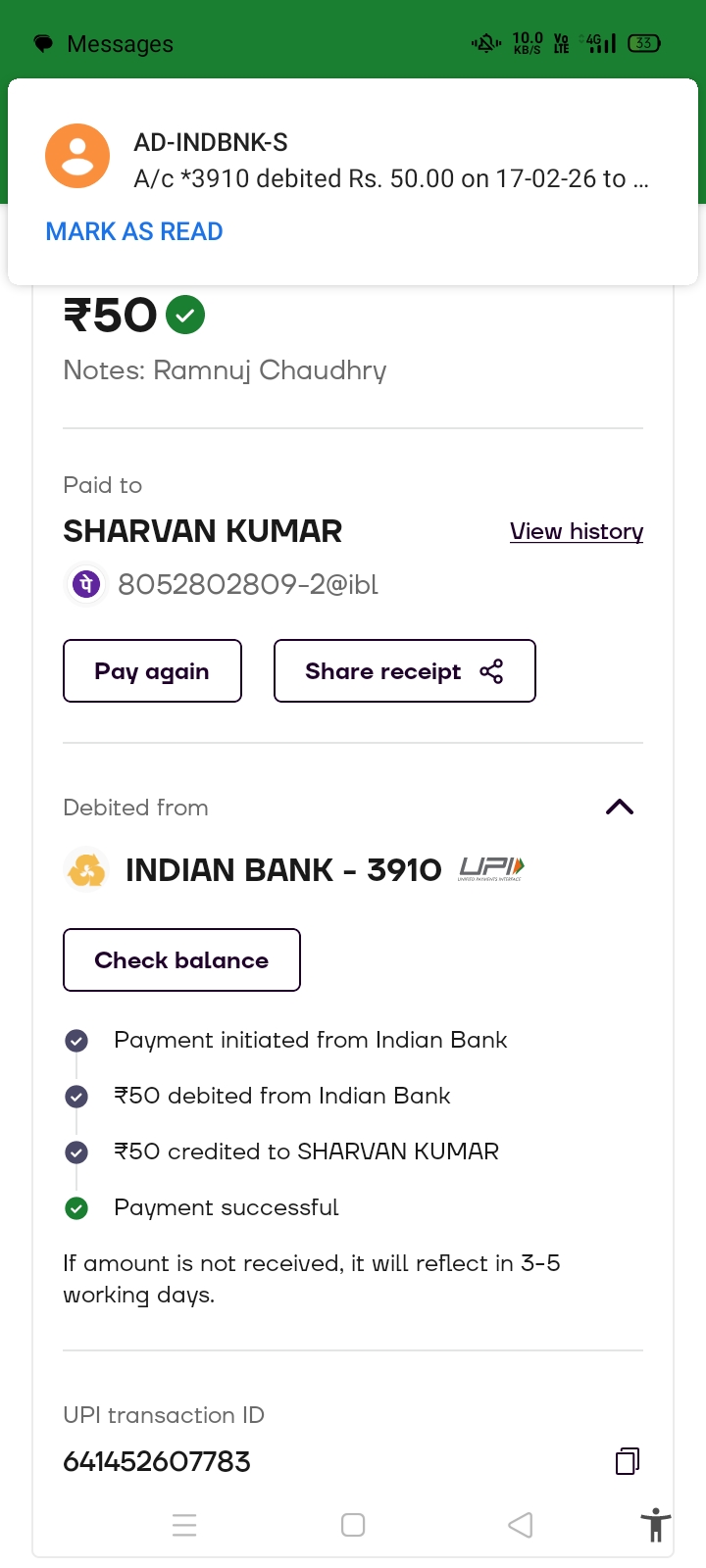Open recent apps with the three-line icon

point(184,1525)
